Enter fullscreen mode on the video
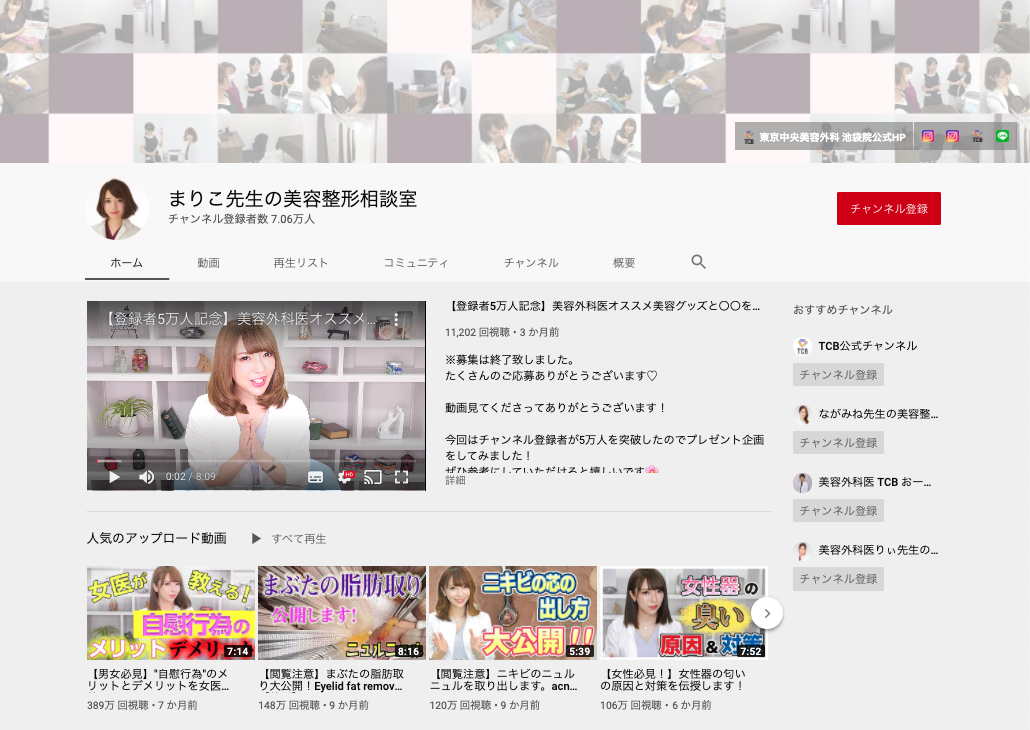 coord(402,477)
